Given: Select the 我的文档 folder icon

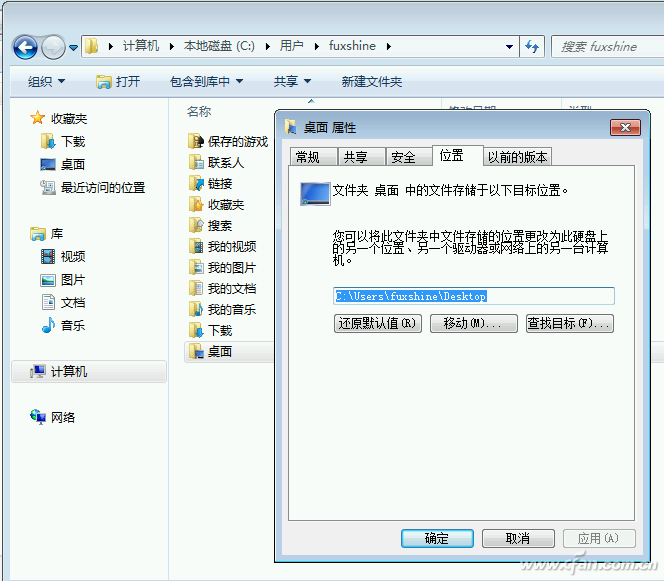Looking at the screenshot, I should (196, 288).
